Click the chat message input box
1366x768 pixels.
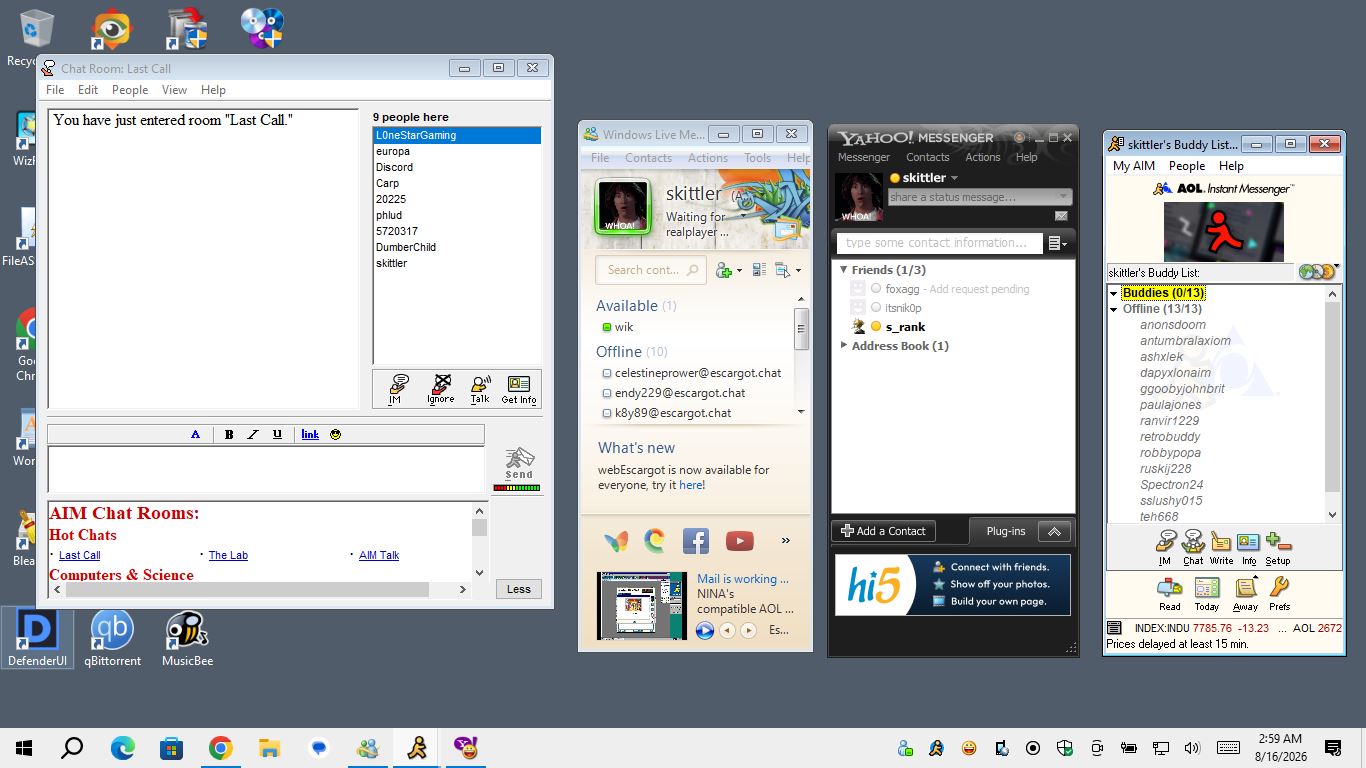pos(266,469)
